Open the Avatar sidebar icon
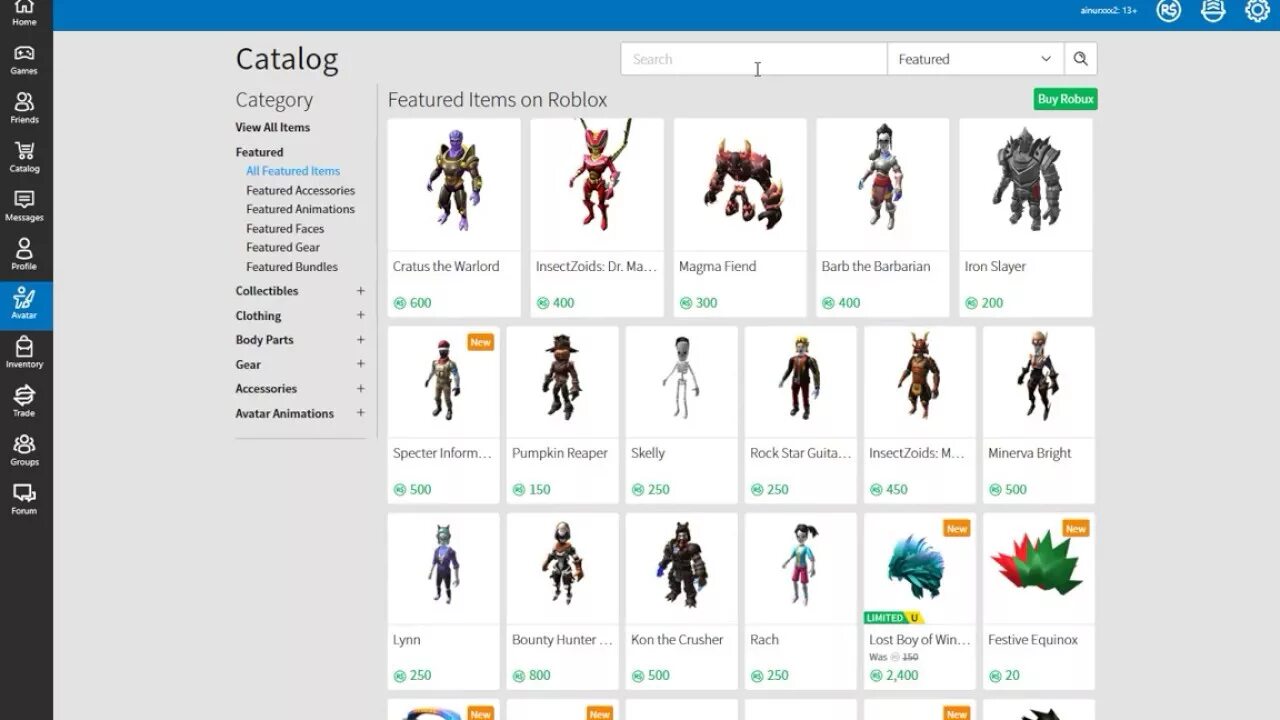 coord(24,303)
